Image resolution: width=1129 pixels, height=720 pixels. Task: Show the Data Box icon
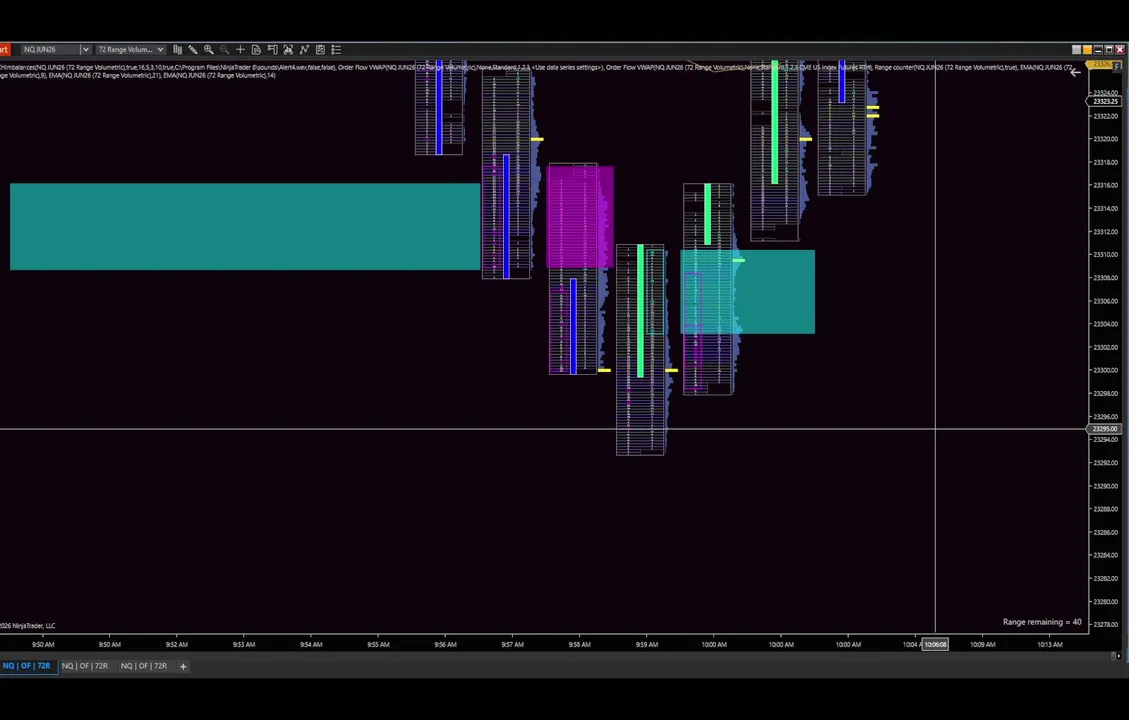(x=256, y=50)
